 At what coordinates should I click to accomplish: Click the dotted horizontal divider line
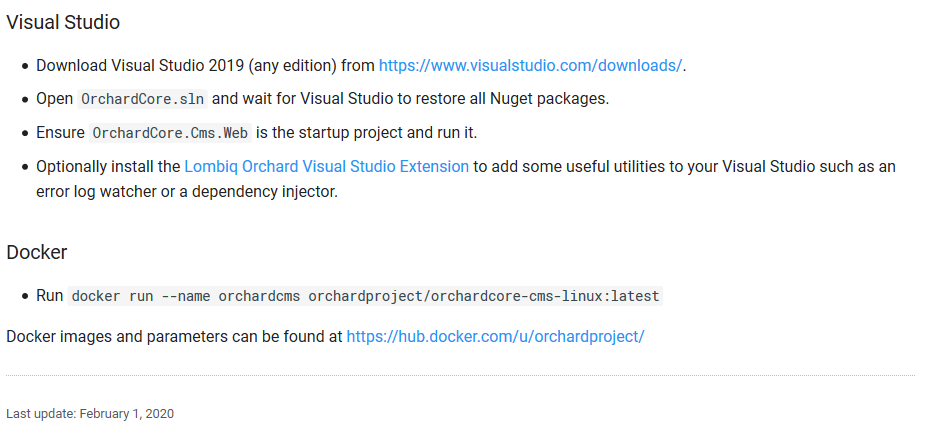pyautogui.click(x=460, y=375)
